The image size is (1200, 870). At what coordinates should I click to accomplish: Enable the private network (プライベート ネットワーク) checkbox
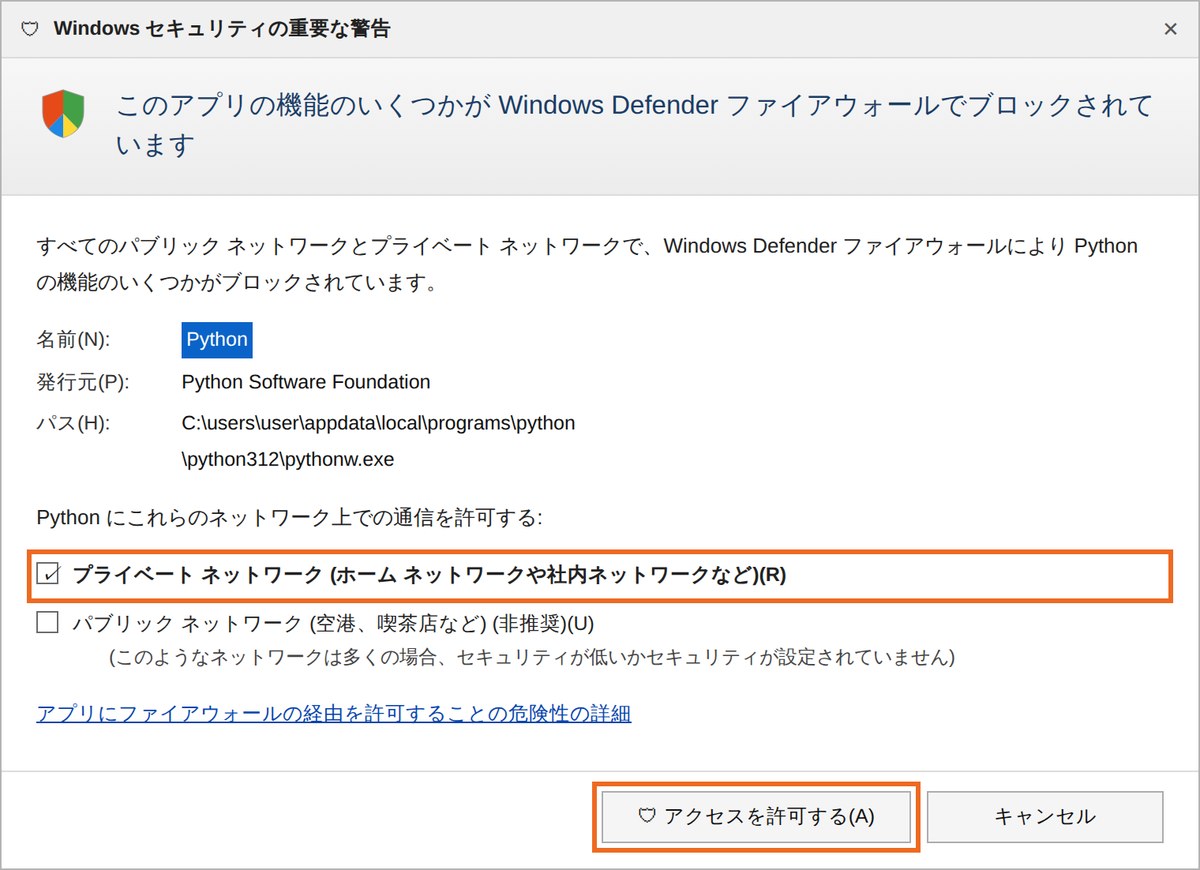(x=48, y=574)
